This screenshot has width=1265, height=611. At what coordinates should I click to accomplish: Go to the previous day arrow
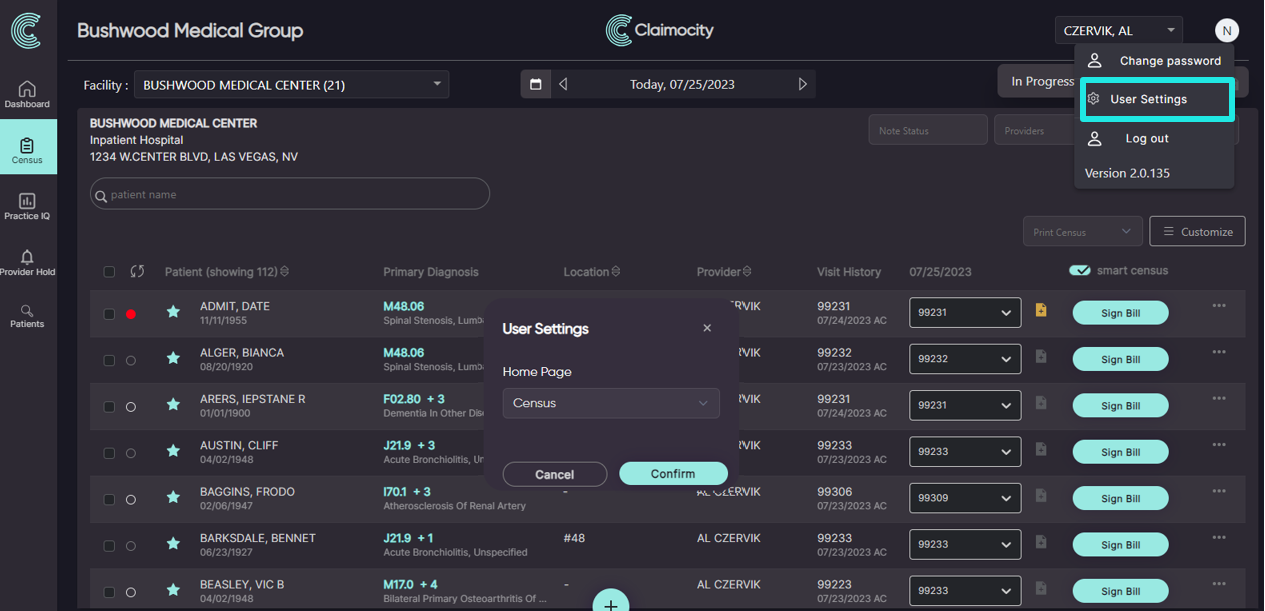tap(563, 84)
